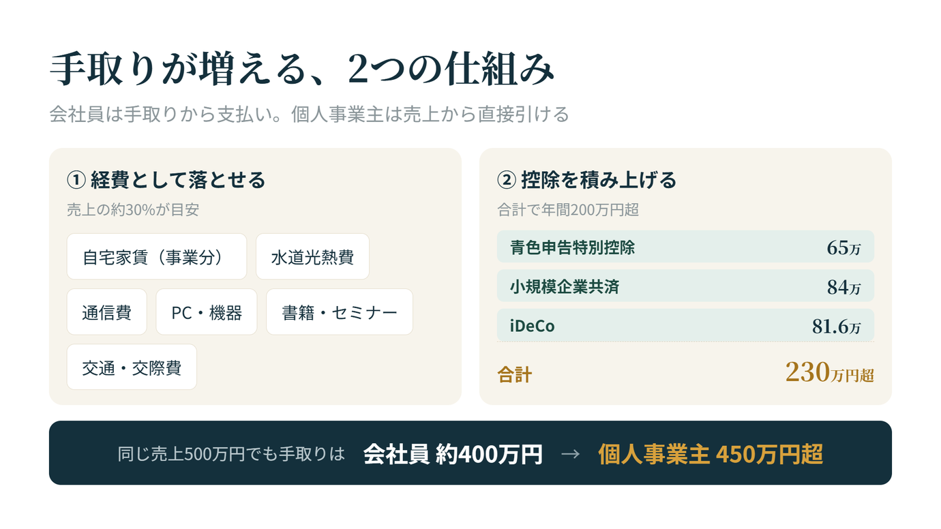Click the iDeCo deduction row
This screenshot has width=941, height=529.
685,326
